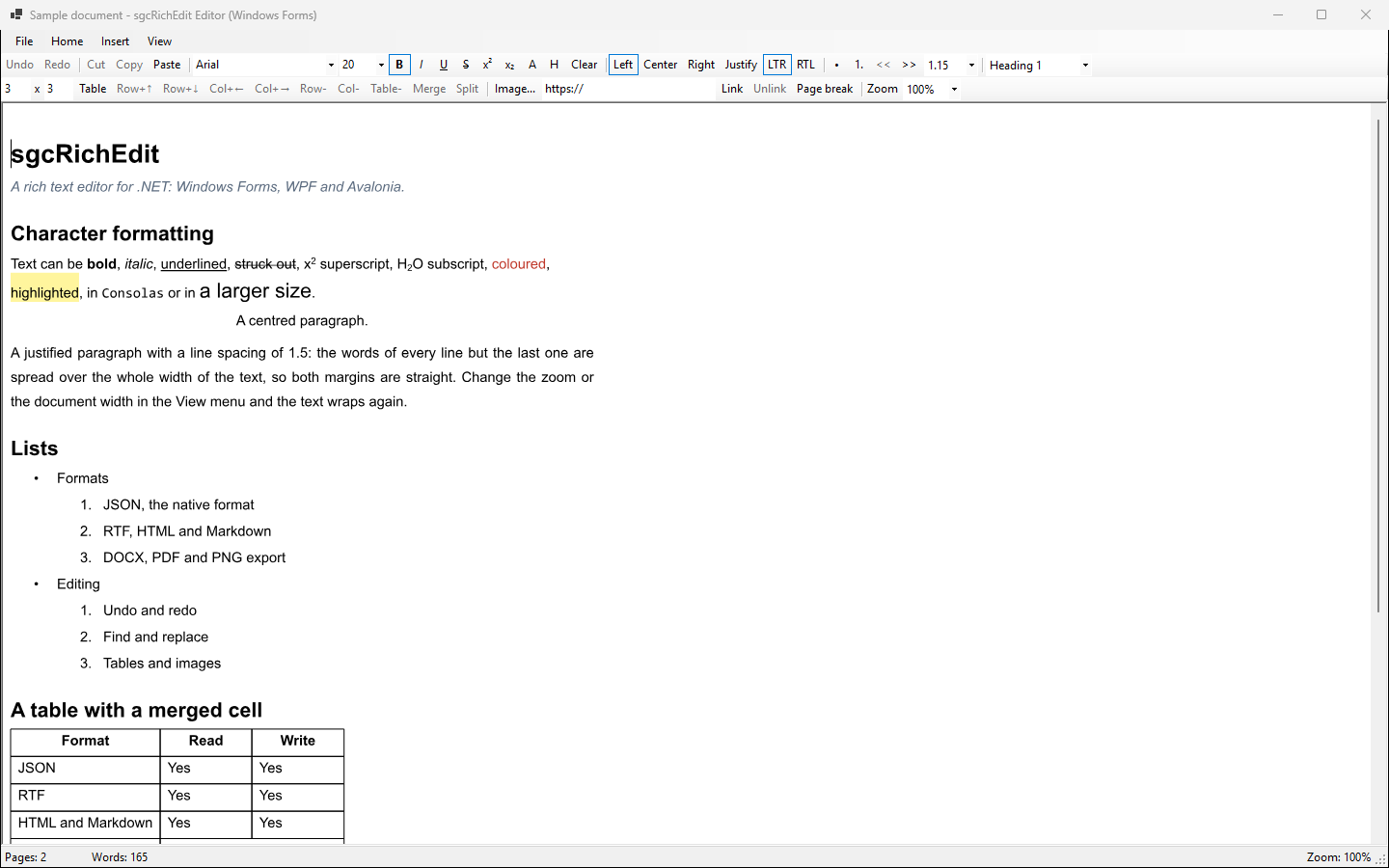Click the Link button
1389x868 pixels.
[732, 89]
